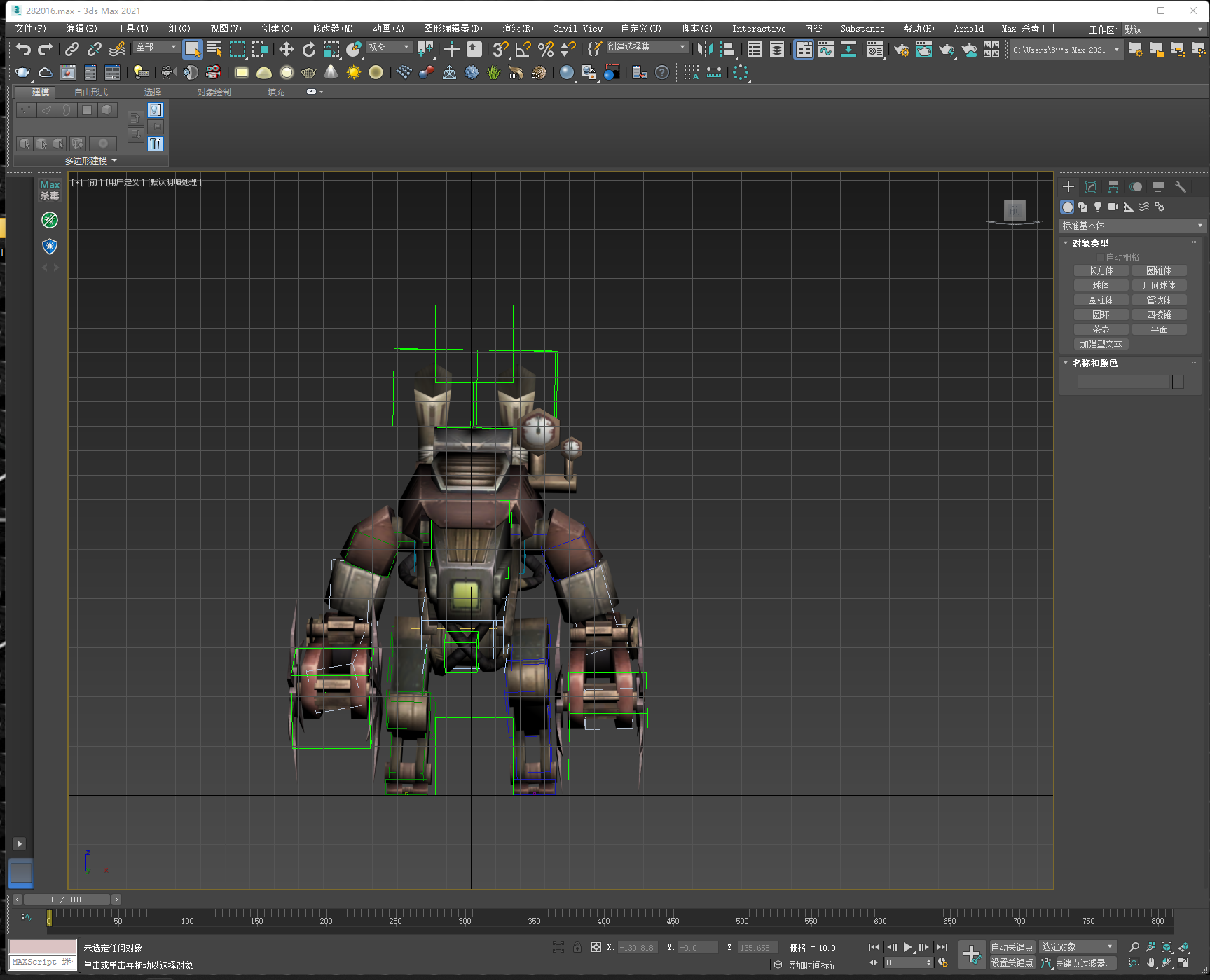Click the 茶壶 teapot button
1210x980 pixels.
coord(1101,329)
